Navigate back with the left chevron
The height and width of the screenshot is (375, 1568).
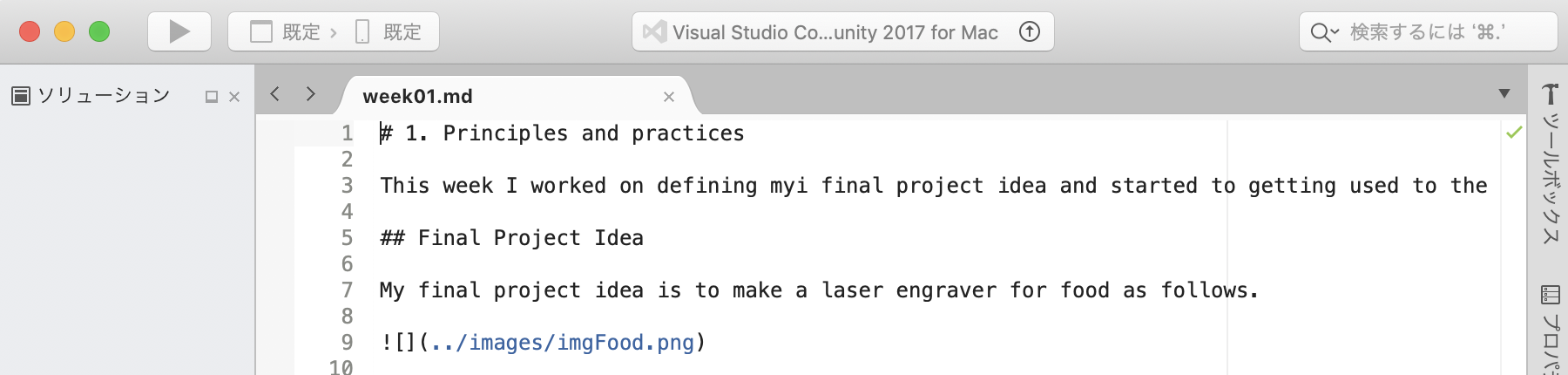275,94
